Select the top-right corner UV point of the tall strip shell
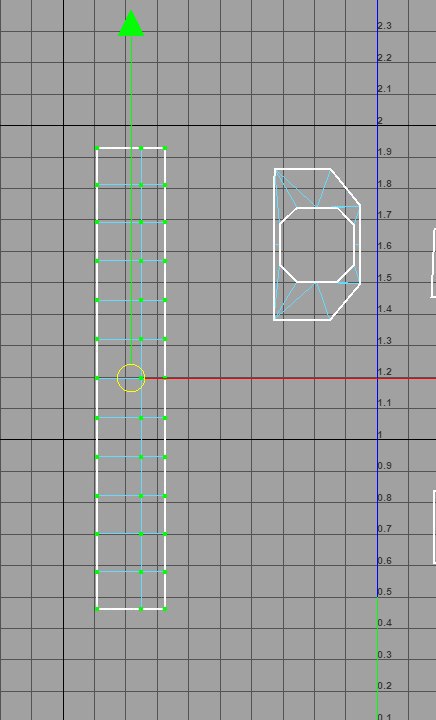Screen dimensions: 436x720 coord(165,148)
